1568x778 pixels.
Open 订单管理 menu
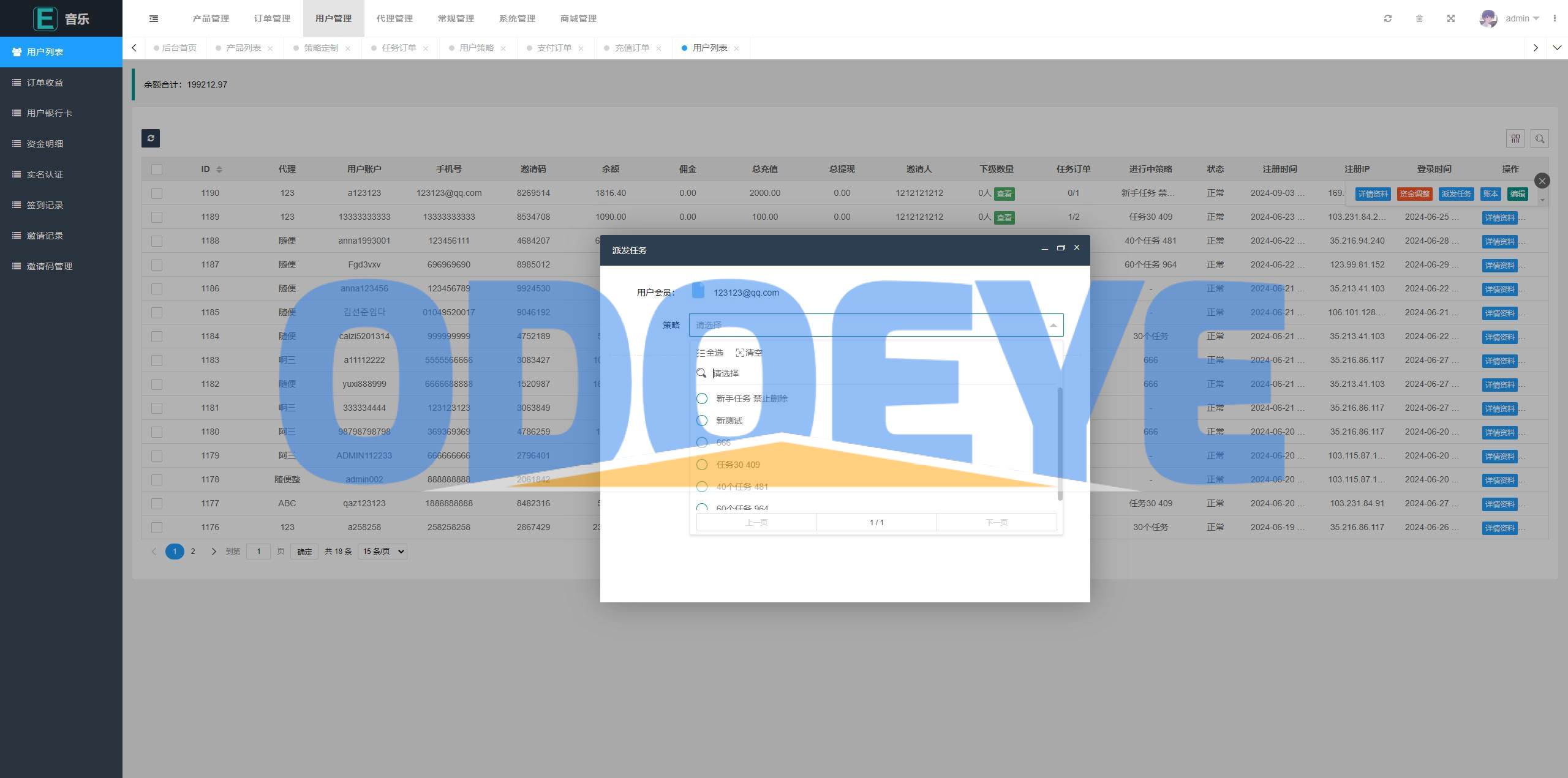271,18
